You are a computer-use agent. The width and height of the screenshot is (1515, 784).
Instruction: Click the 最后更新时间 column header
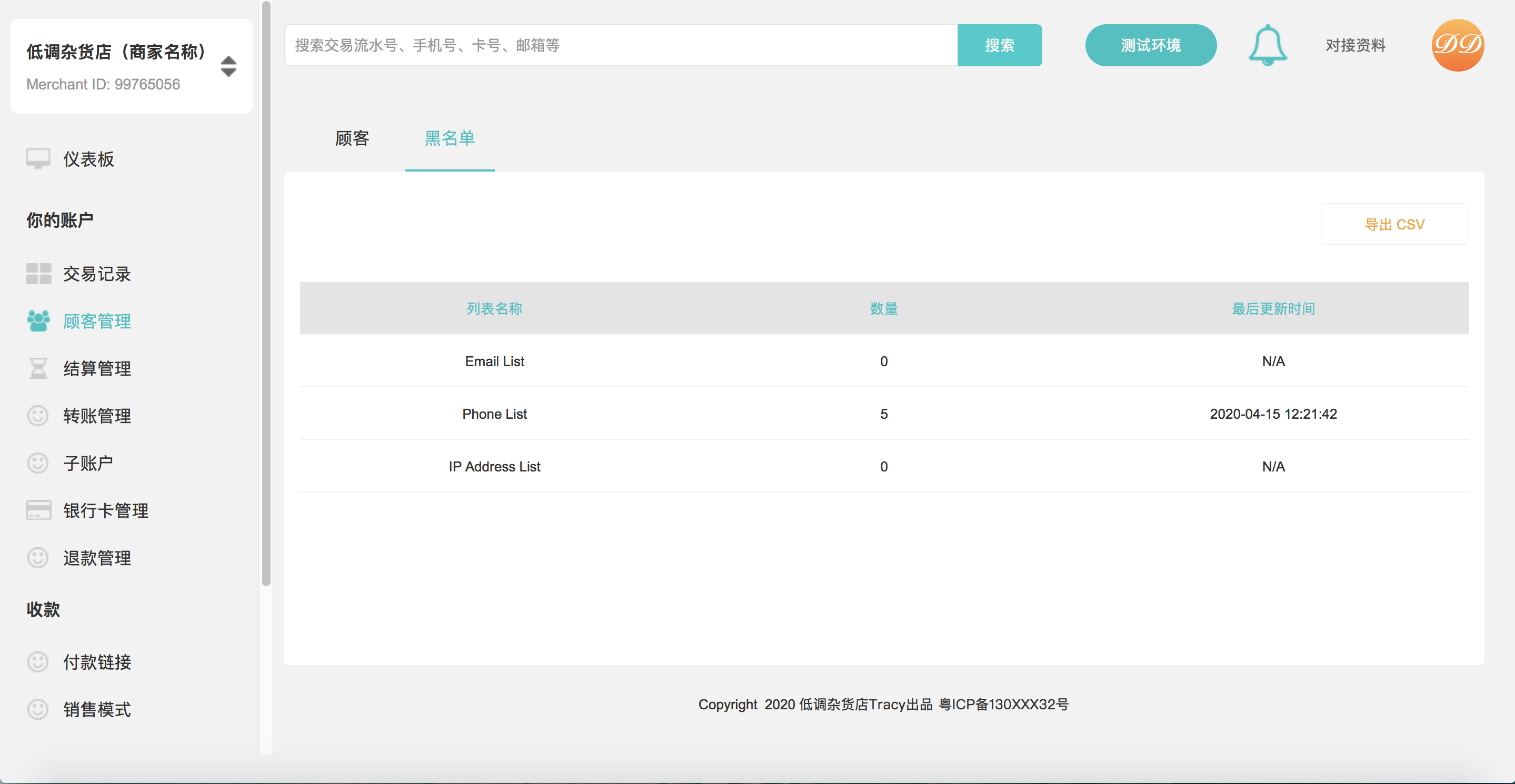[x=1273, y=308]
